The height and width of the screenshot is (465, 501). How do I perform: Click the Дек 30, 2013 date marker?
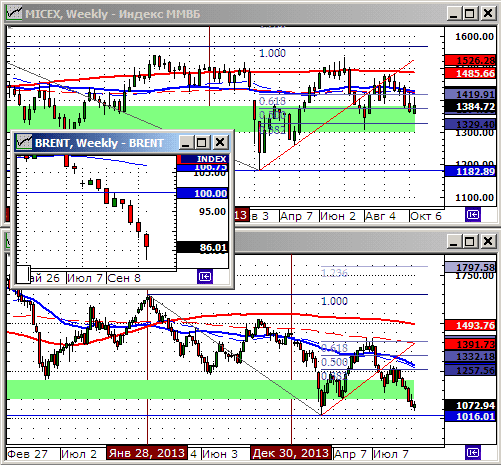pos(291,453)
